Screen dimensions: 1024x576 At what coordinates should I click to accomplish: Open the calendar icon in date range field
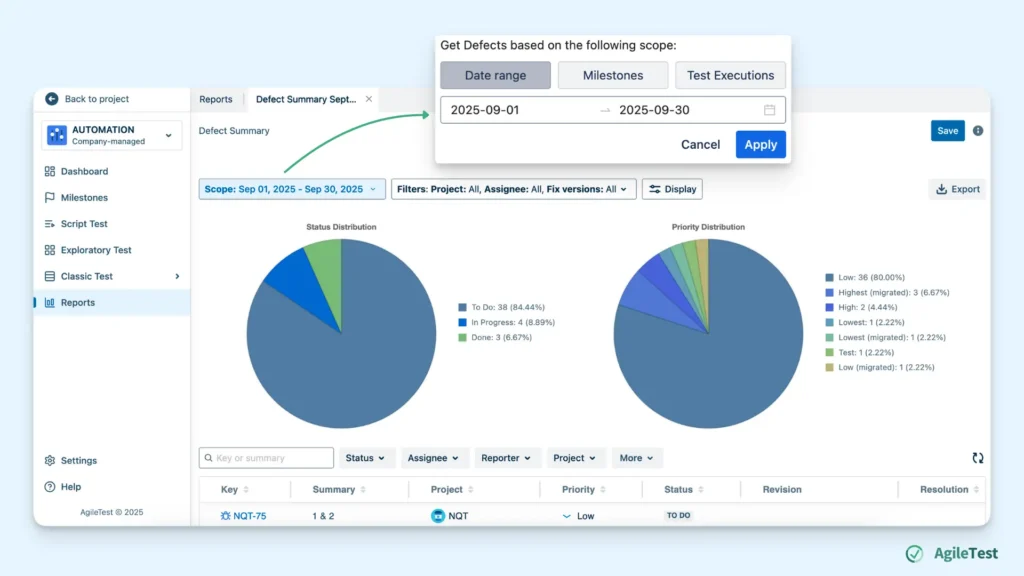coord(769,110)
